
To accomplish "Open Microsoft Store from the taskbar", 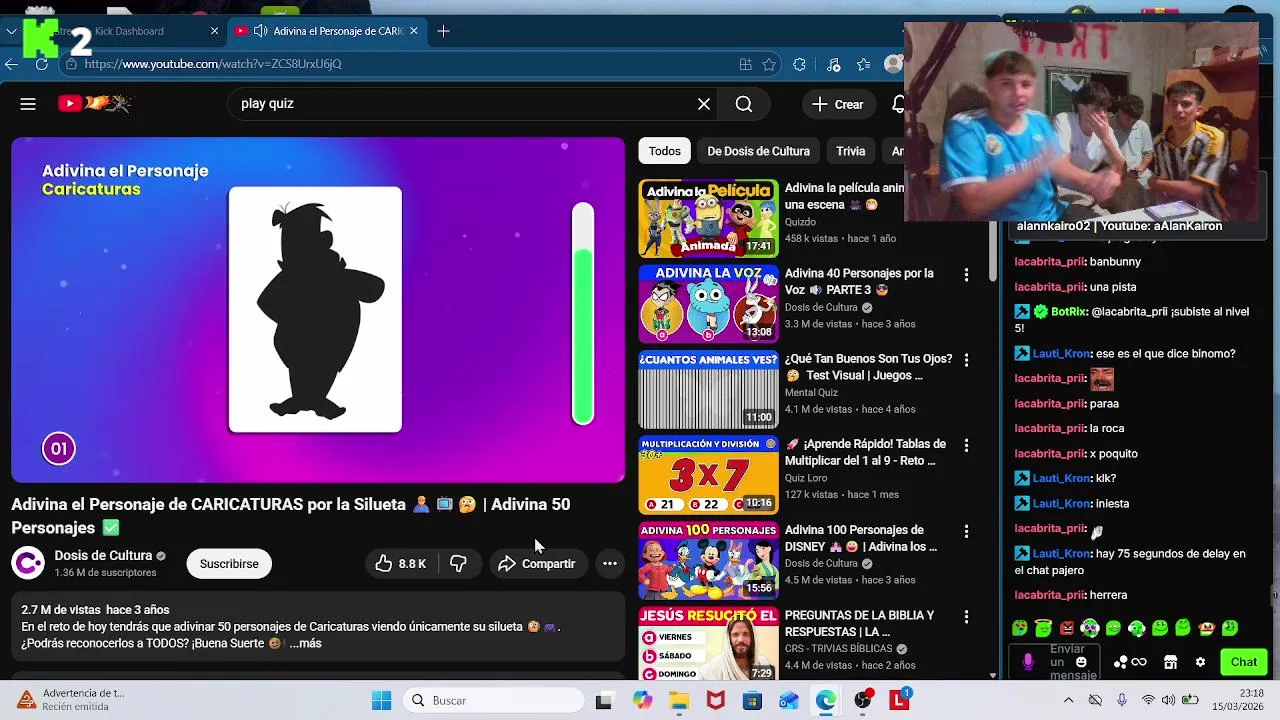I will pyautogui.click(x=752, y=701).
